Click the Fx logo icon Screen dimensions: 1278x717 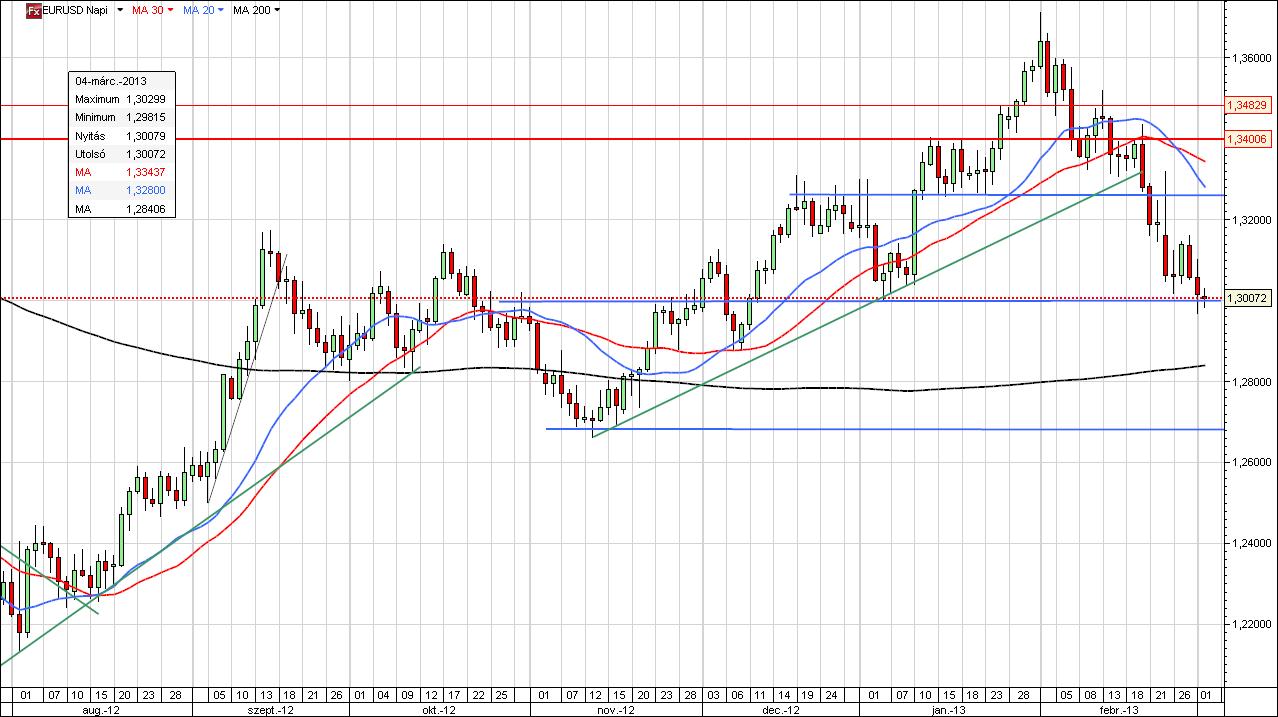click(x=32, y=11)
